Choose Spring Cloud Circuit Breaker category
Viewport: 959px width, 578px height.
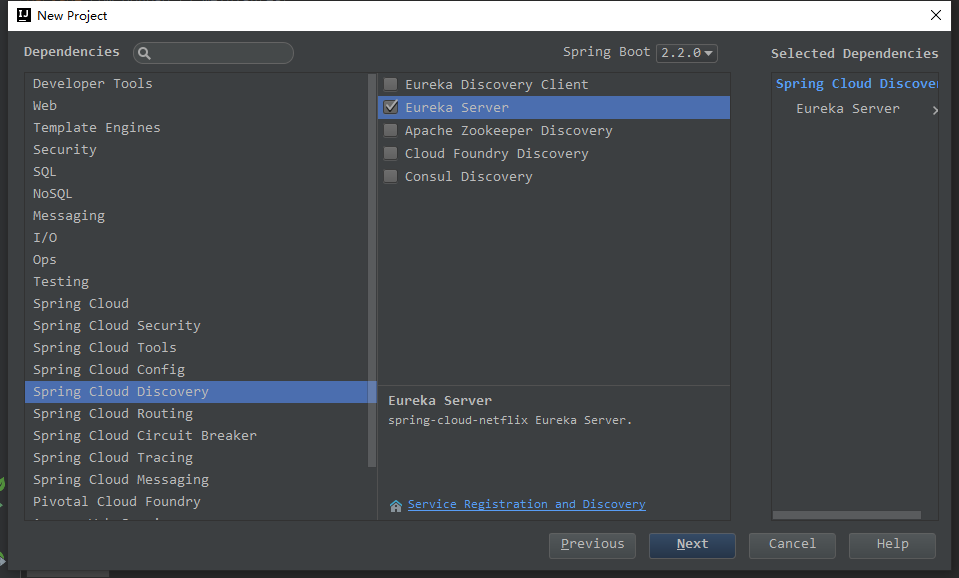coord(145,436)
